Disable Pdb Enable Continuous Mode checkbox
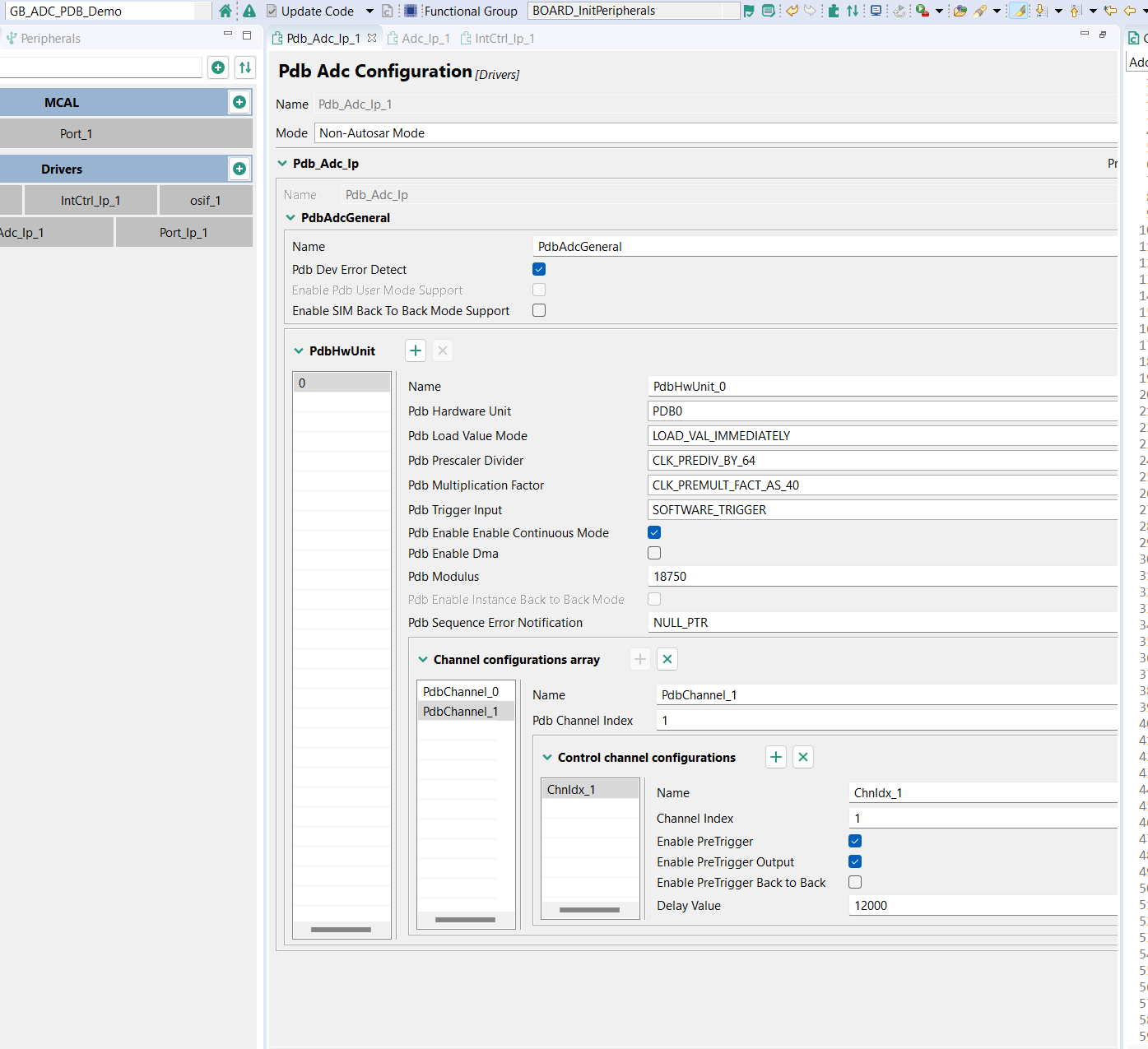 pyautogui.click(x=654, y=532)
